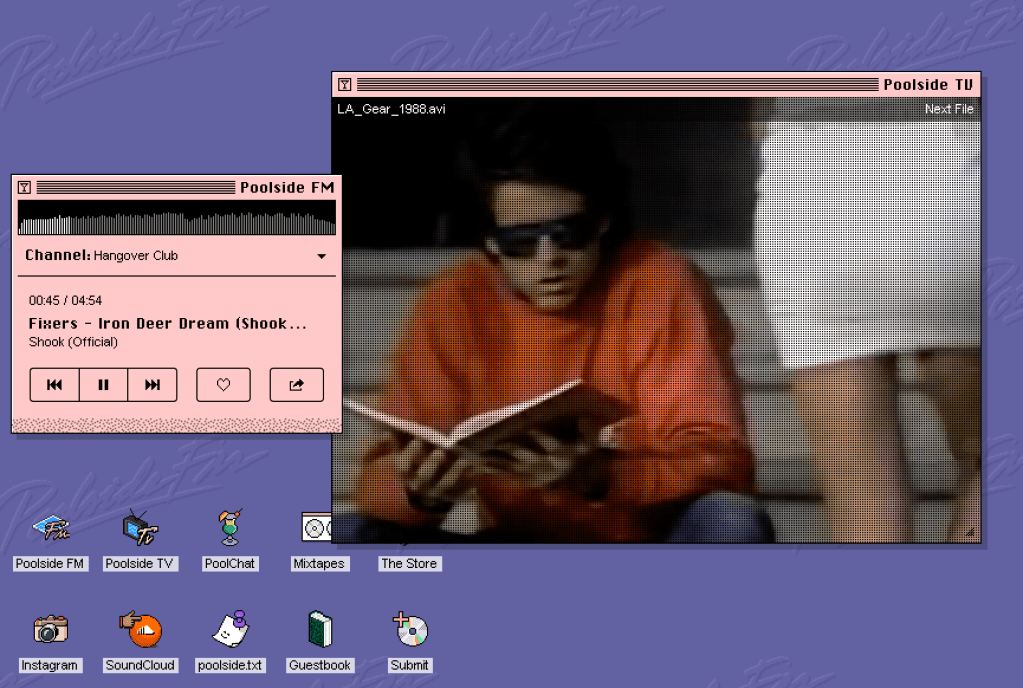Click the audio waveform visualizer
This screenshot has width=1023, height=688.
point(176,218)
